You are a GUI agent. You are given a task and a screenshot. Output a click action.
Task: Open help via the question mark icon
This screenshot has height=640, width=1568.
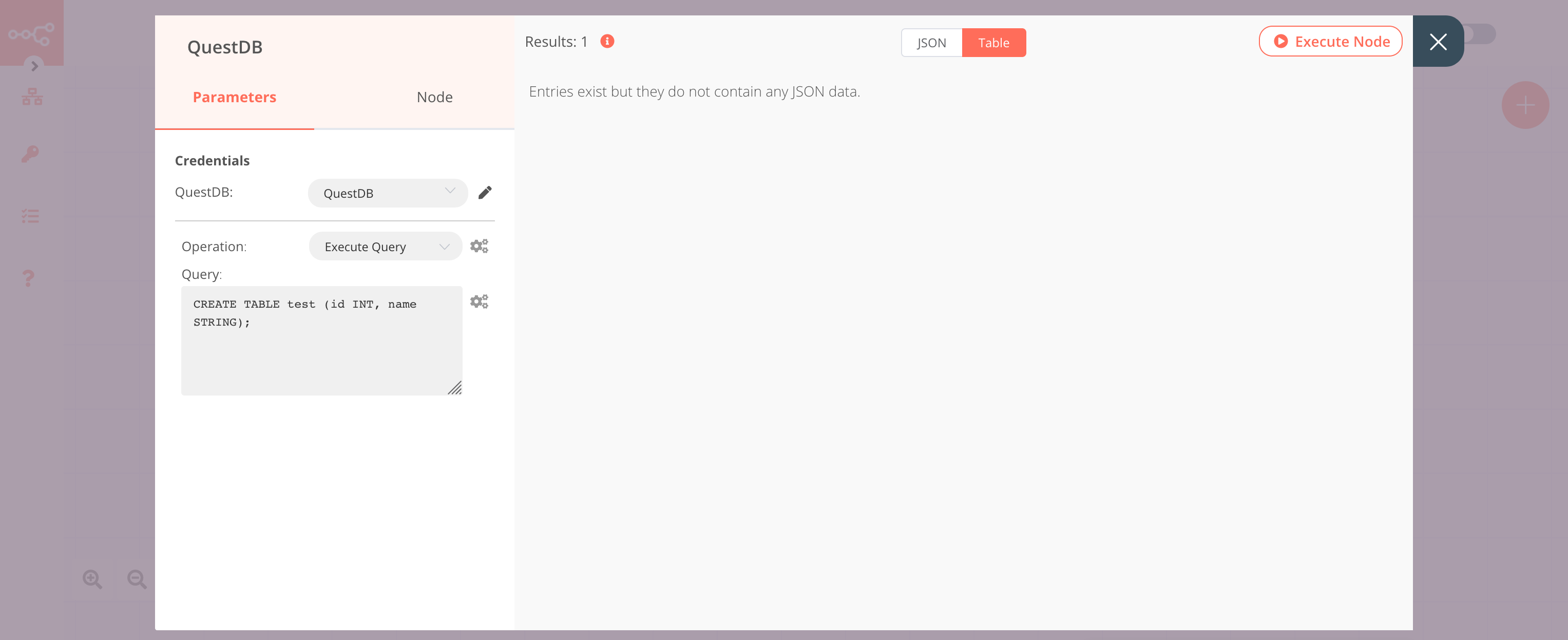[x=28, y=278]
